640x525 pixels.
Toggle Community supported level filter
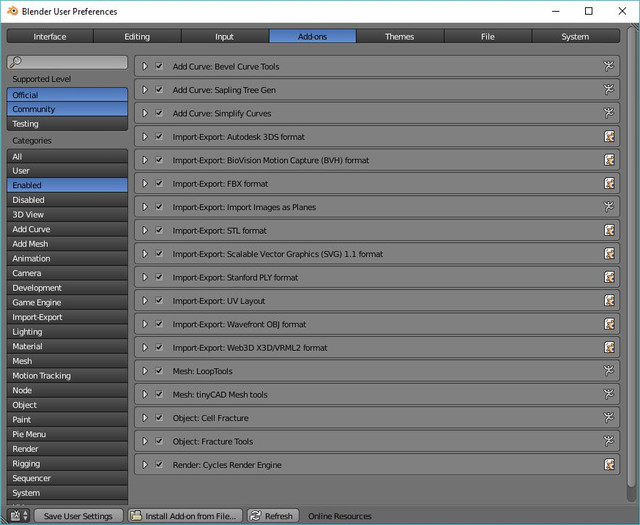tap(67, 109)
